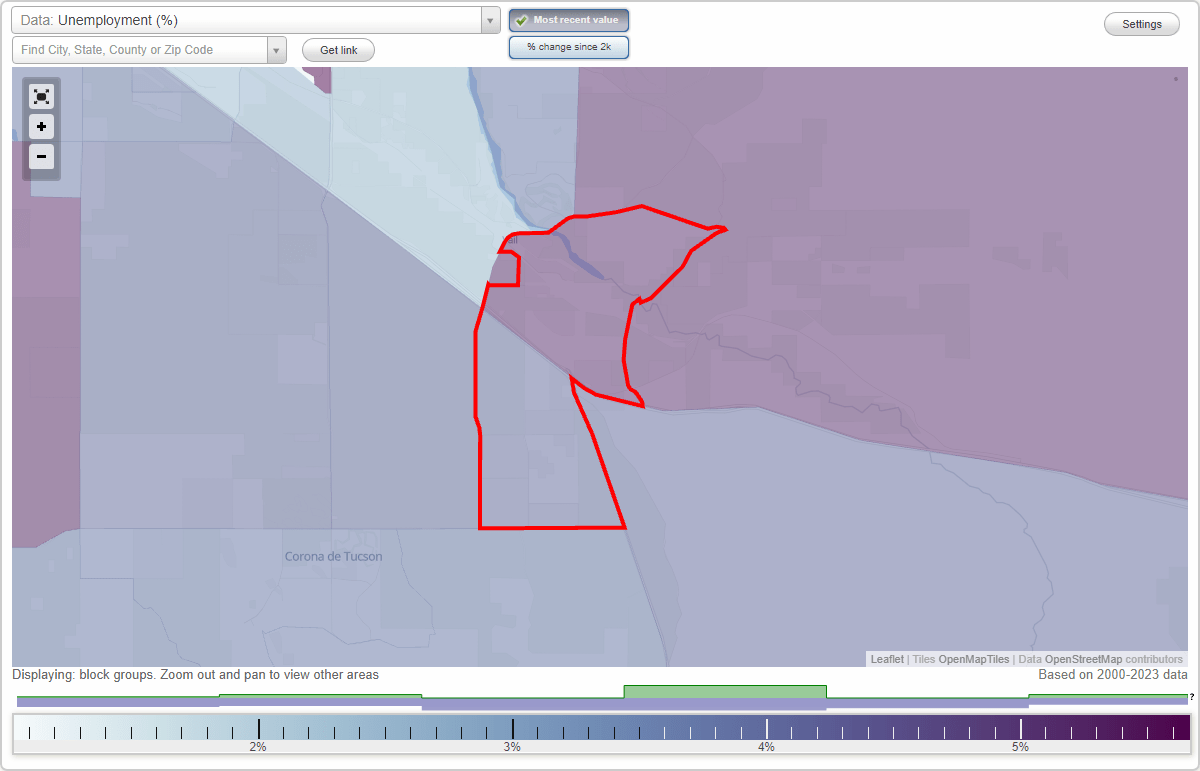Click the 5% mark on the color scale
Image resolution: width=1200 pixels, height=771 pixels.
[x=1021, y=730]
